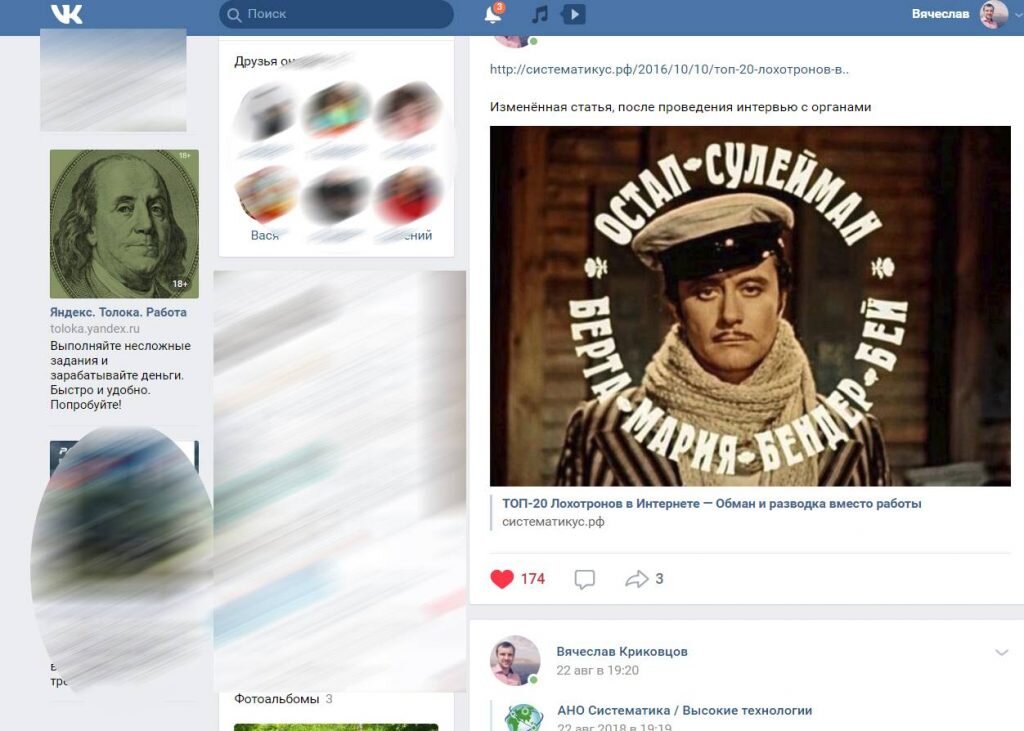This screenshot has width=1024, height=731.
Task: Open friend Вася in friends block
Action: point(264,235)
